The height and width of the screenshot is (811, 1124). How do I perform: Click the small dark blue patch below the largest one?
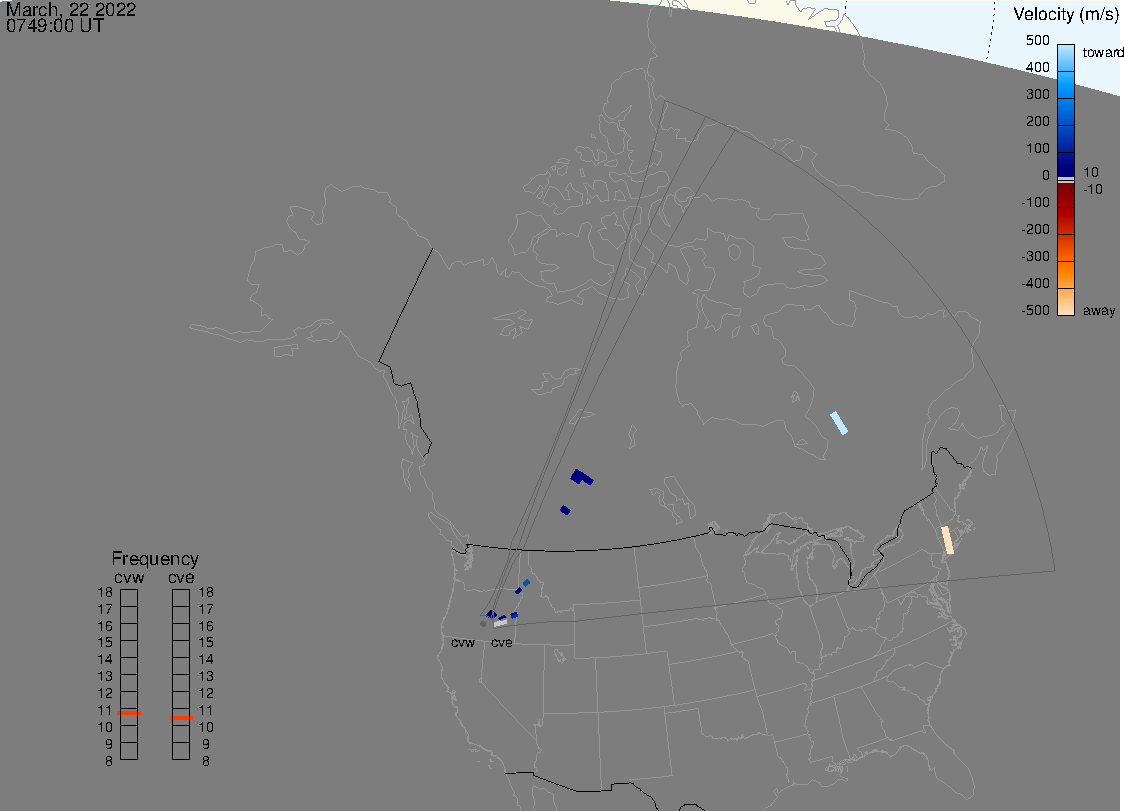[565, 510]
